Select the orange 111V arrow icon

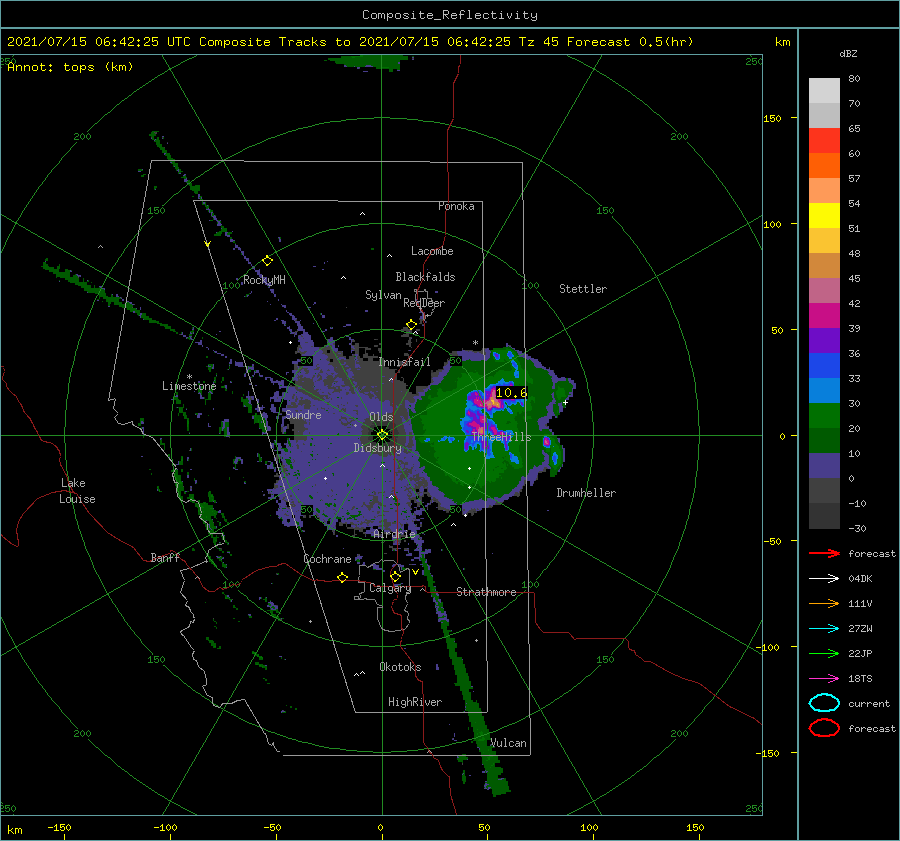point(824,603)
